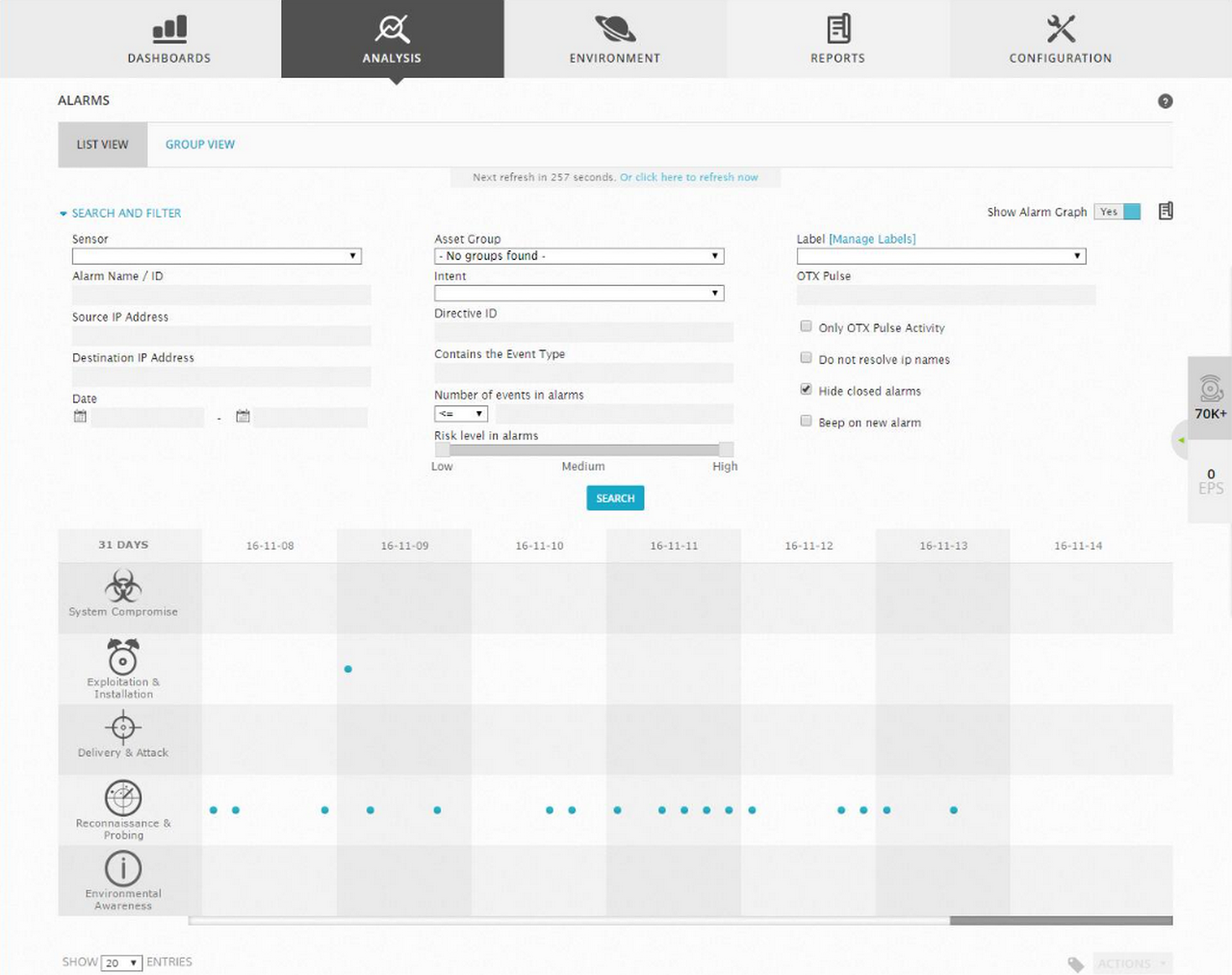Click the Delivery & Attack crosshair icon
The image size is (1232, 975).
(123, 728)
